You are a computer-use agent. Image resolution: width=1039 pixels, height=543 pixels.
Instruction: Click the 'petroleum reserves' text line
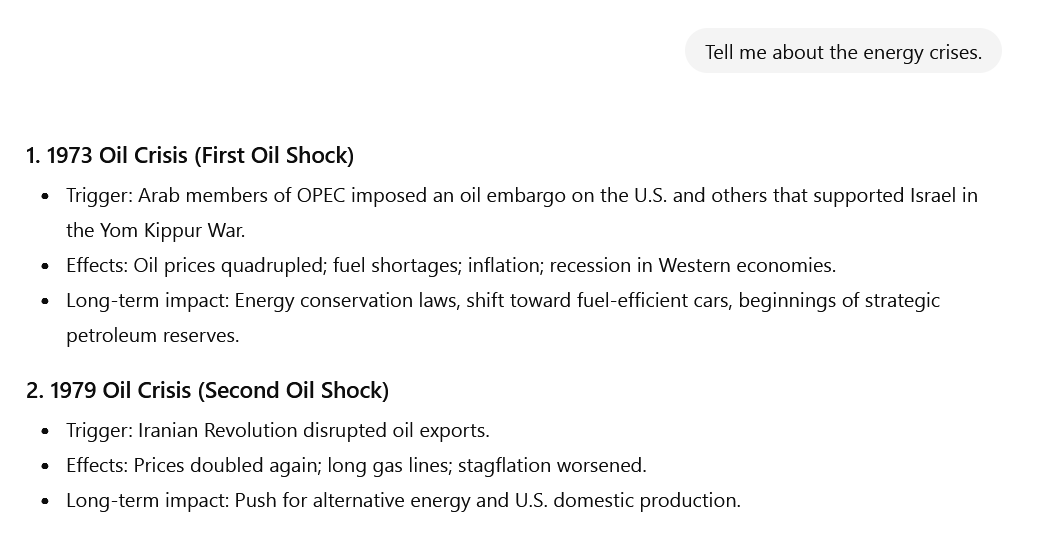pos(152,335)
